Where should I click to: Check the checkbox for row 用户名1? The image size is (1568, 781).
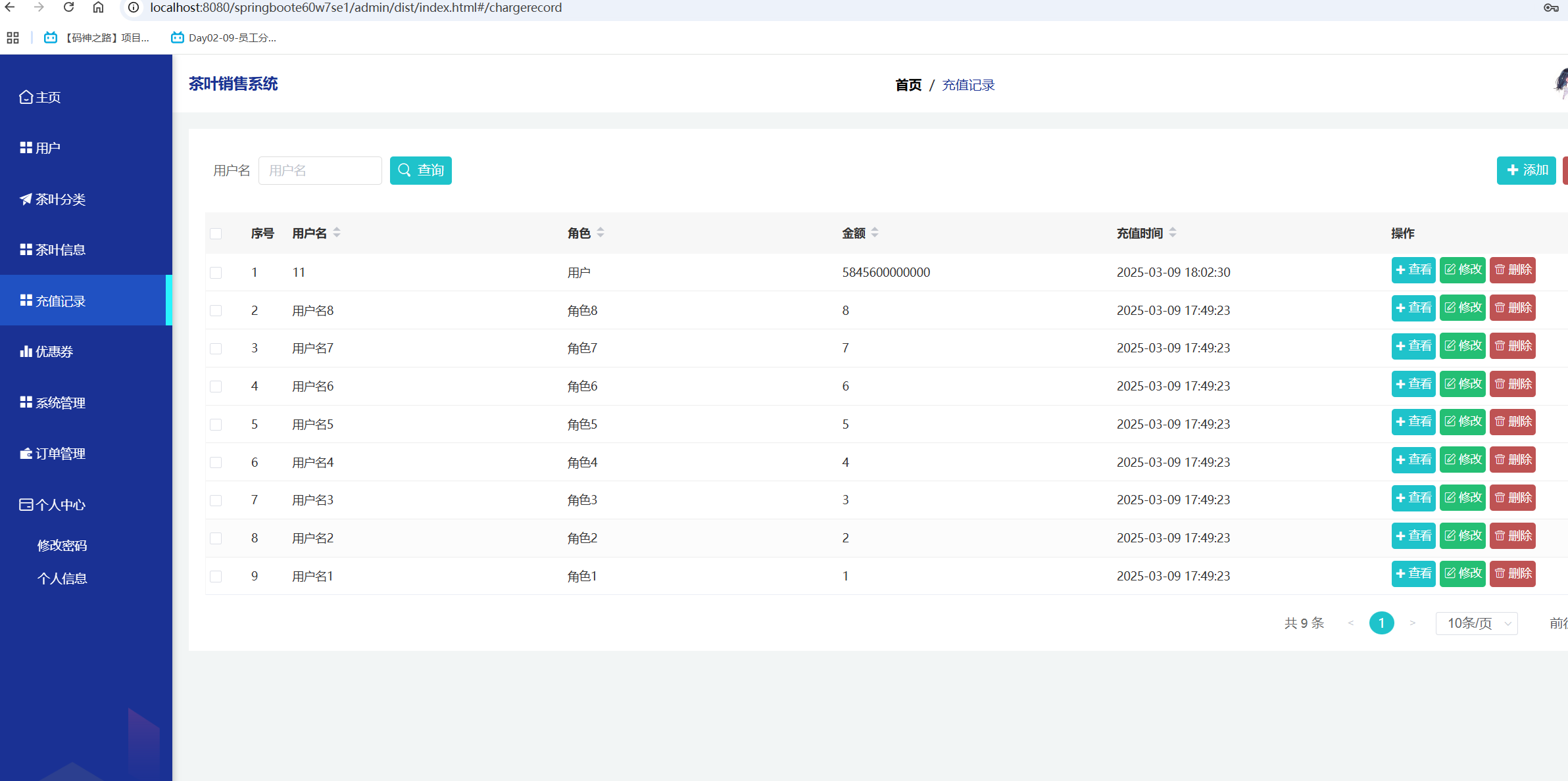[x=216, y=577]
